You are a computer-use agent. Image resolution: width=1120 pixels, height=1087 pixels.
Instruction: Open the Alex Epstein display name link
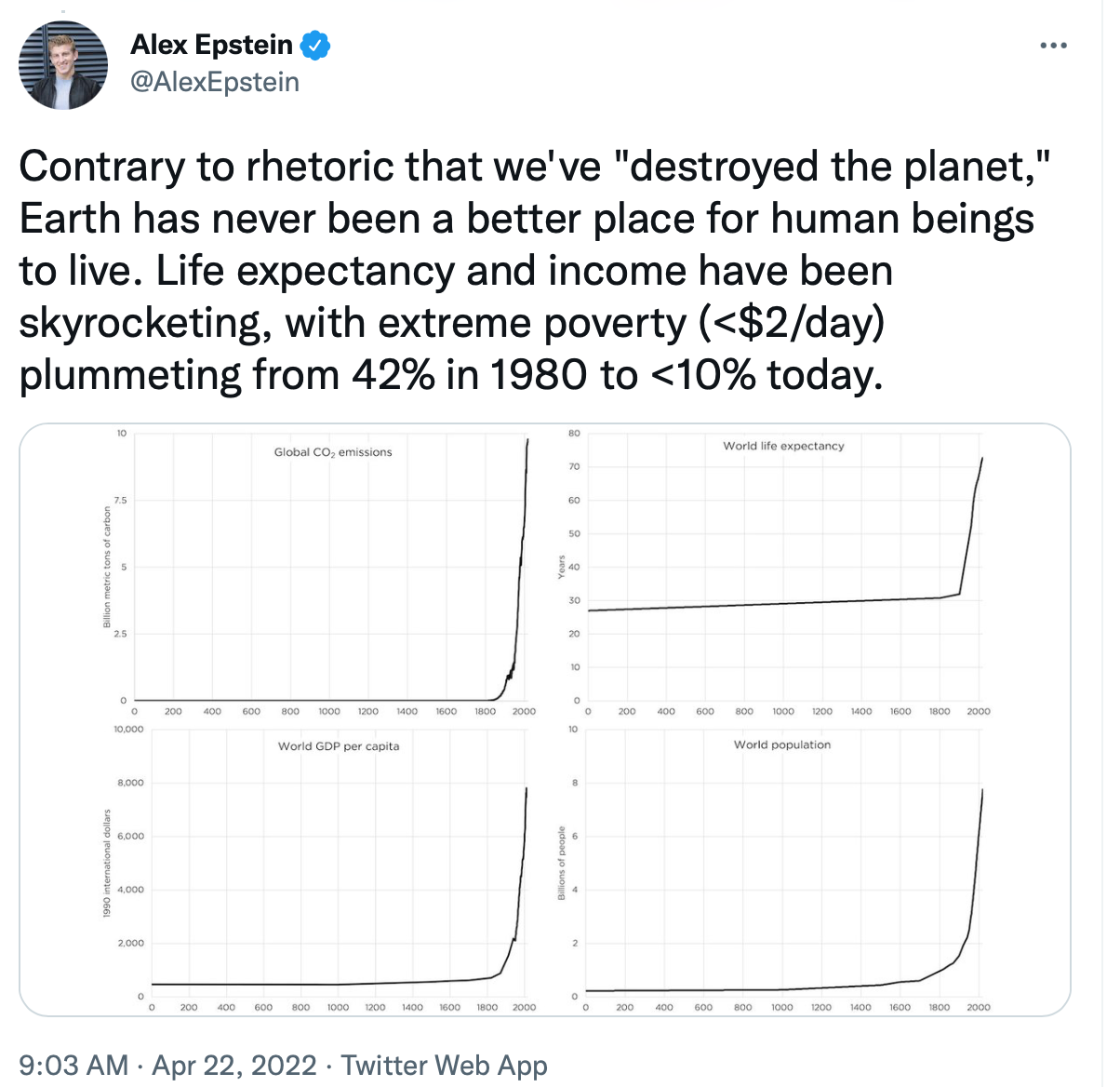pyautogui.click(x=212, y=45)
